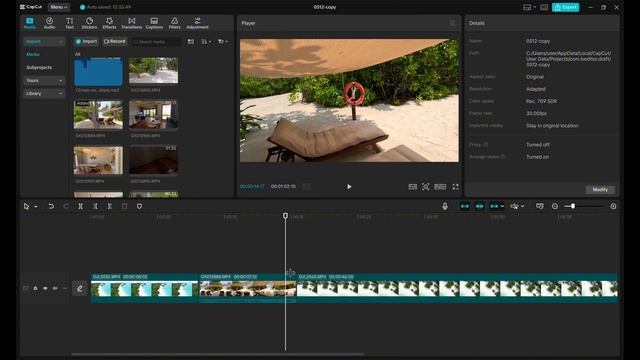Screen dimensions: 640x360
Task: Open the select tool dropdown arrow
Action: [x=36, y=207]
